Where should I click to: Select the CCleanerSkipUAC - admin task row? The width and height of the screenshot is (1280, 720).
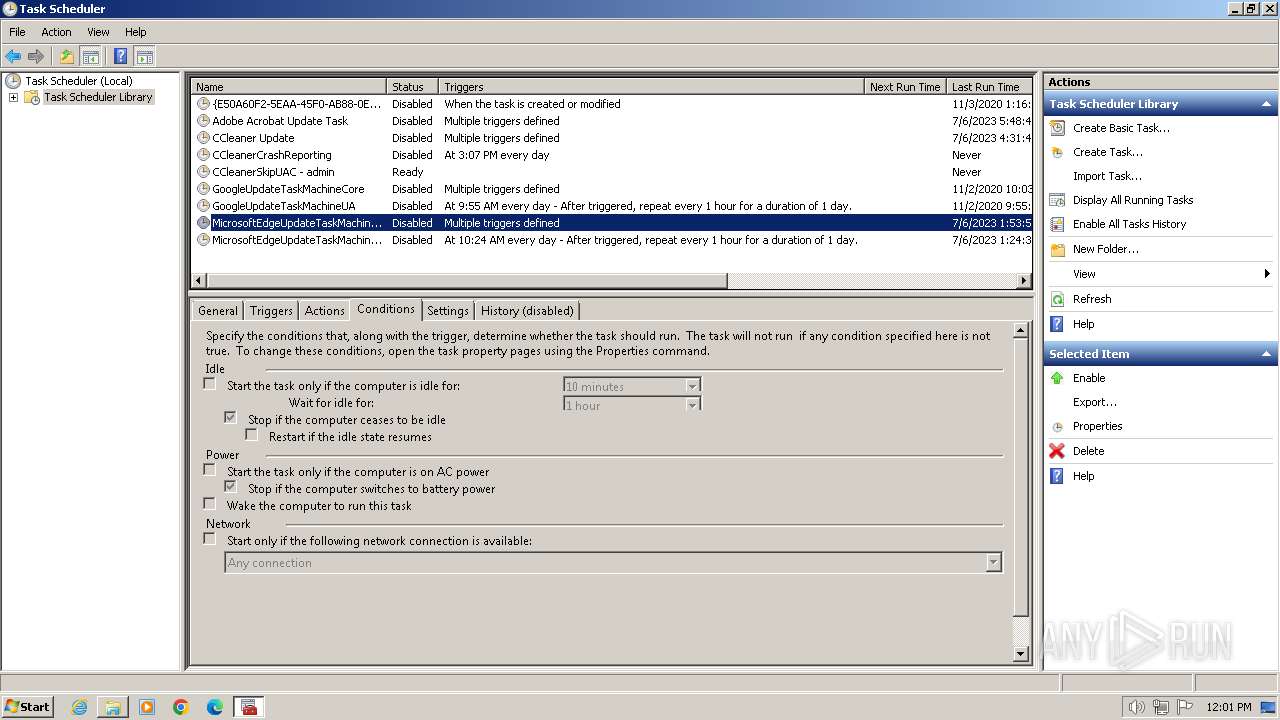(611, 172)
